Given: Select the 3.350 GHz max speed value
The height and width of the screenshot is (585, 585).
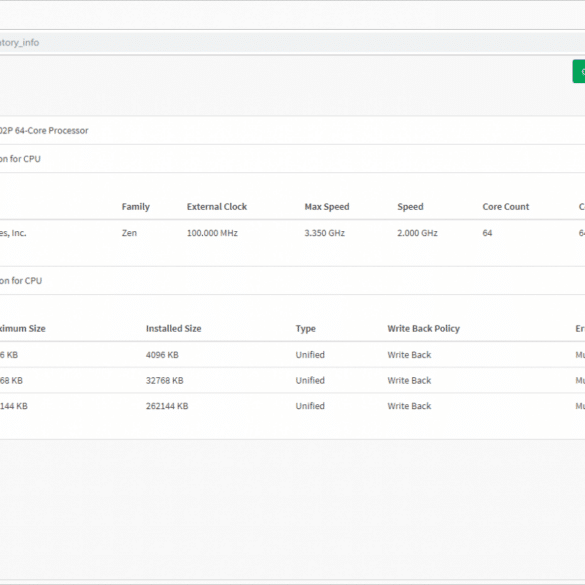Looking at the screenshot, I should tap(324, 233).
